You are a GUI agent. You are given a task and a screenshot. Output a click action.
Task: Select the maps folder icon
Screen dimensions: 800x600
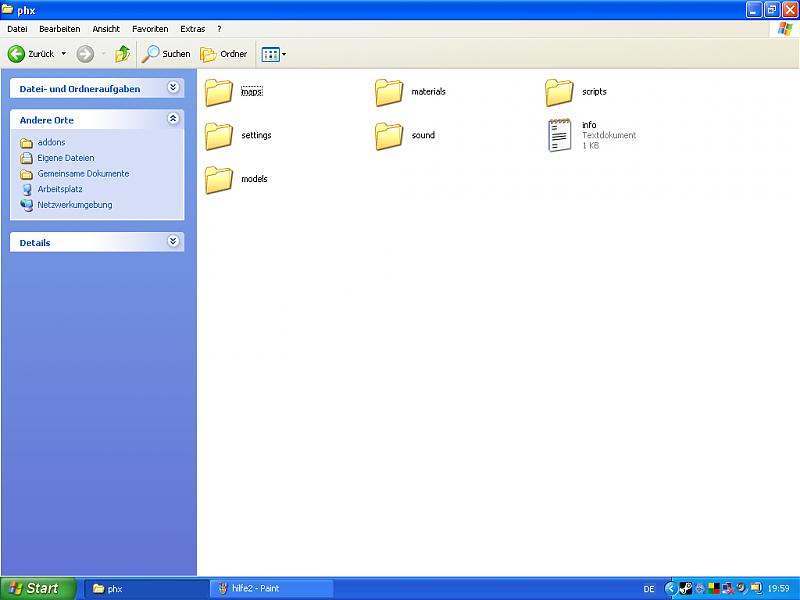coord(219,92)
